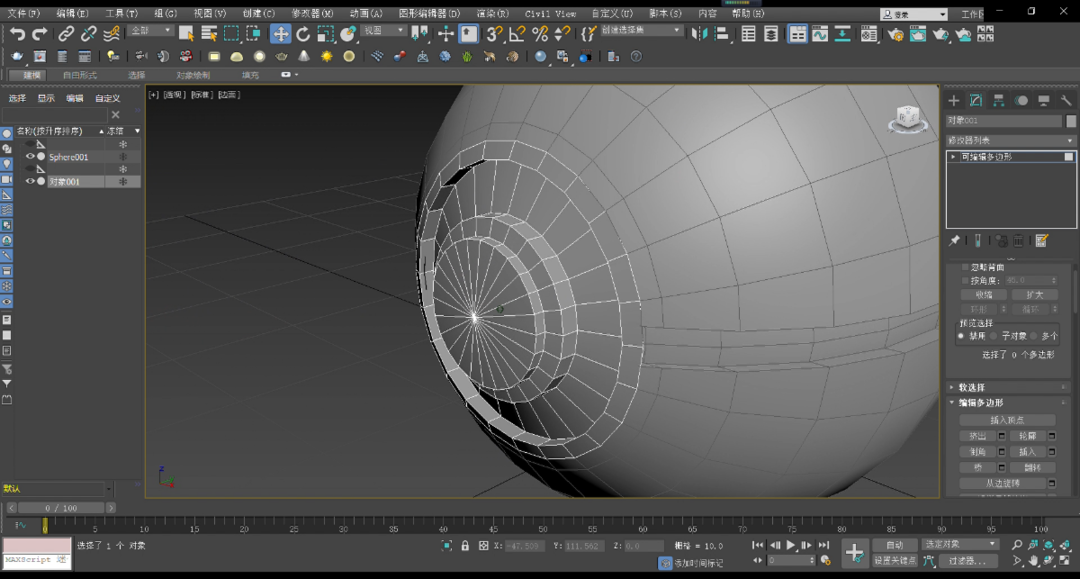Select the Rotate transform tool
This screenshot has height=579, width=1080.
303,34
